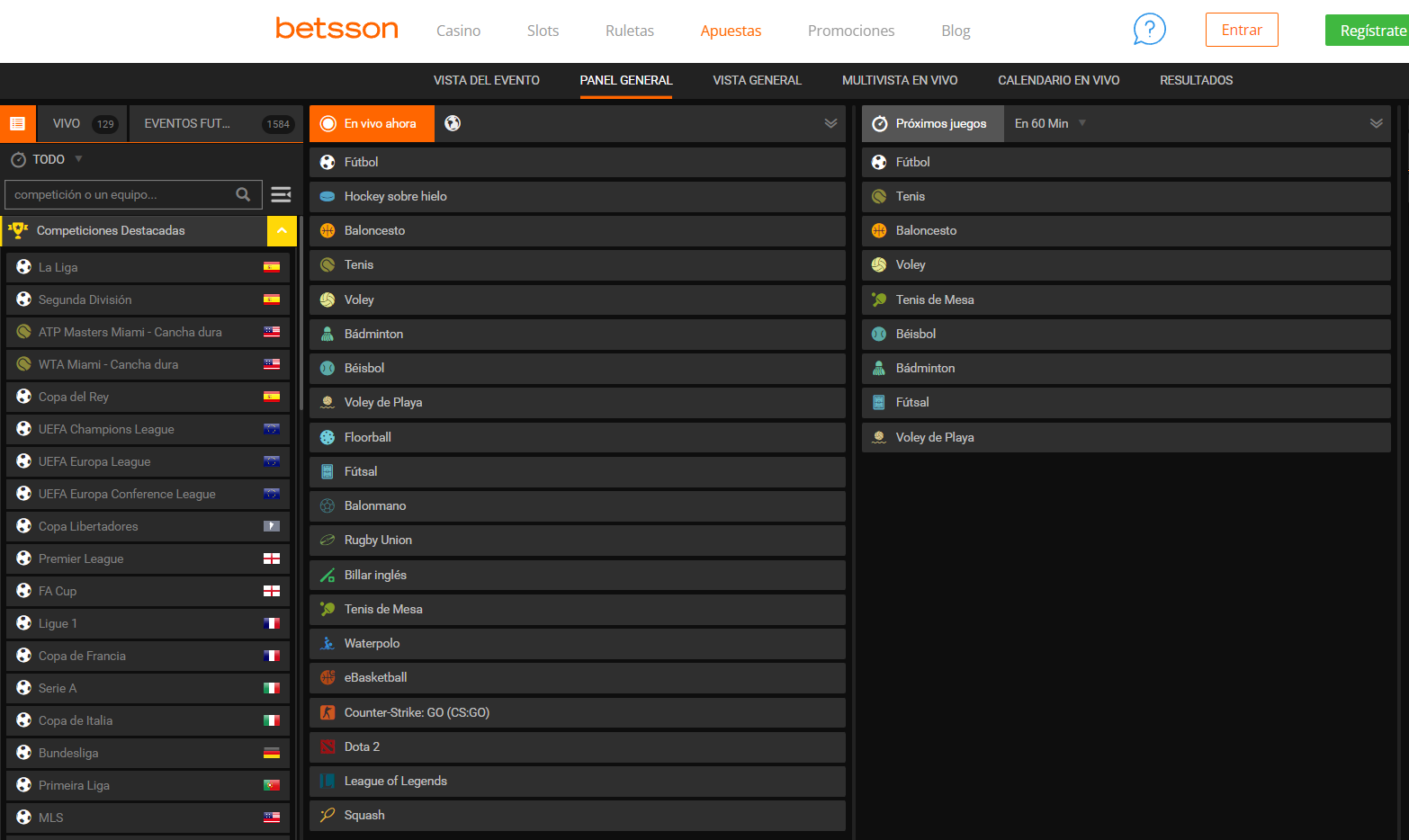The width and height of the screenshot is (1409, 840).
Task: Select the PANEL GENERAL tab
Action: tap(626, 80)
